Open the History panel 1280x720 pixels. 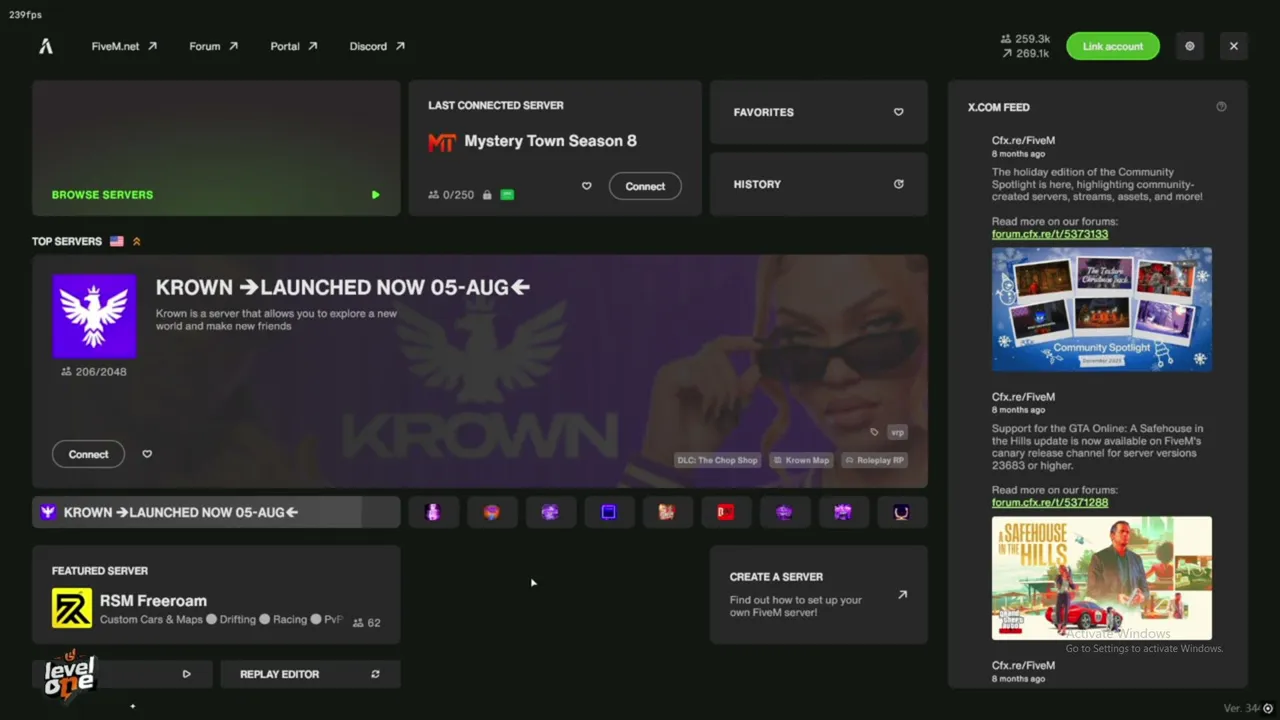point(819,184)
